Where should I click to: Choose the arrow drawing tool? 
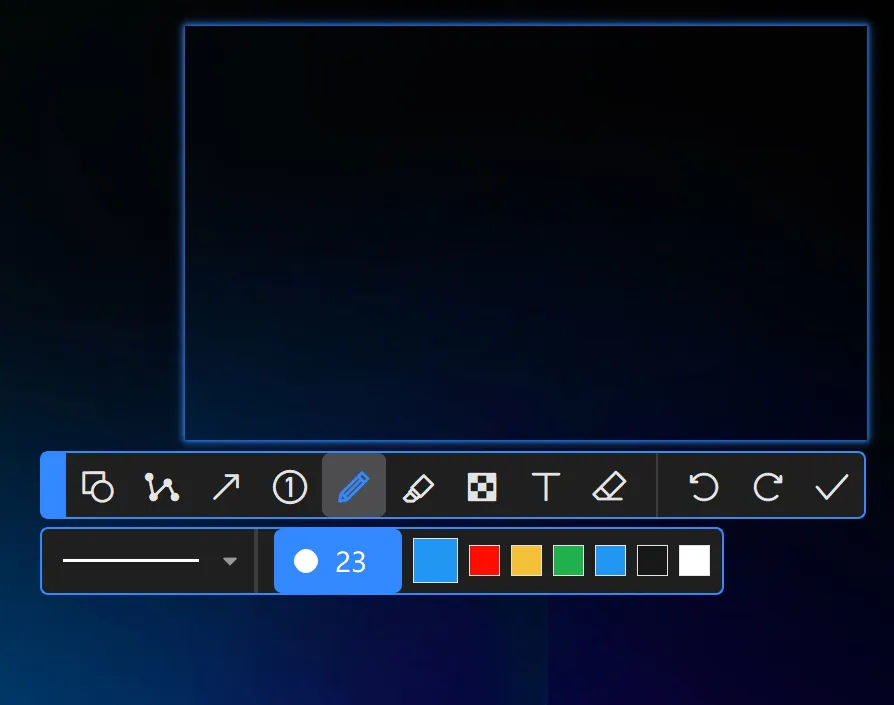[226, 487]
